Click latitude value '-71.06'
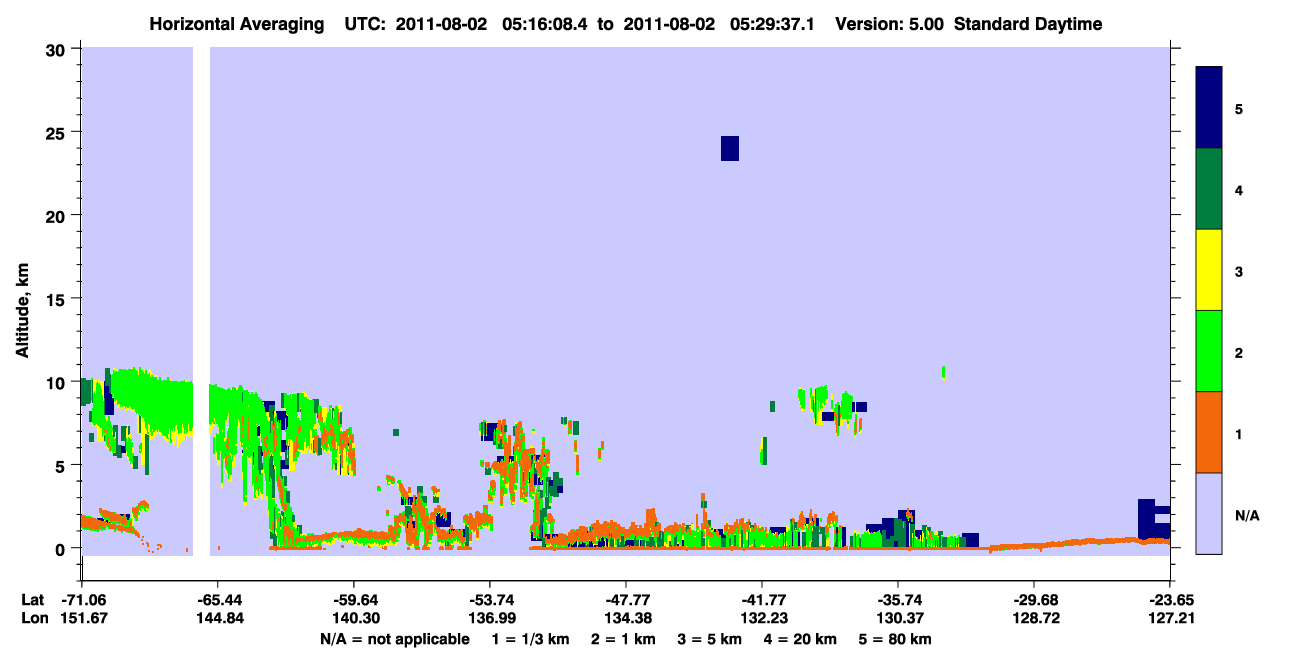Viewport: 1300px width, 667px height. 82,600
